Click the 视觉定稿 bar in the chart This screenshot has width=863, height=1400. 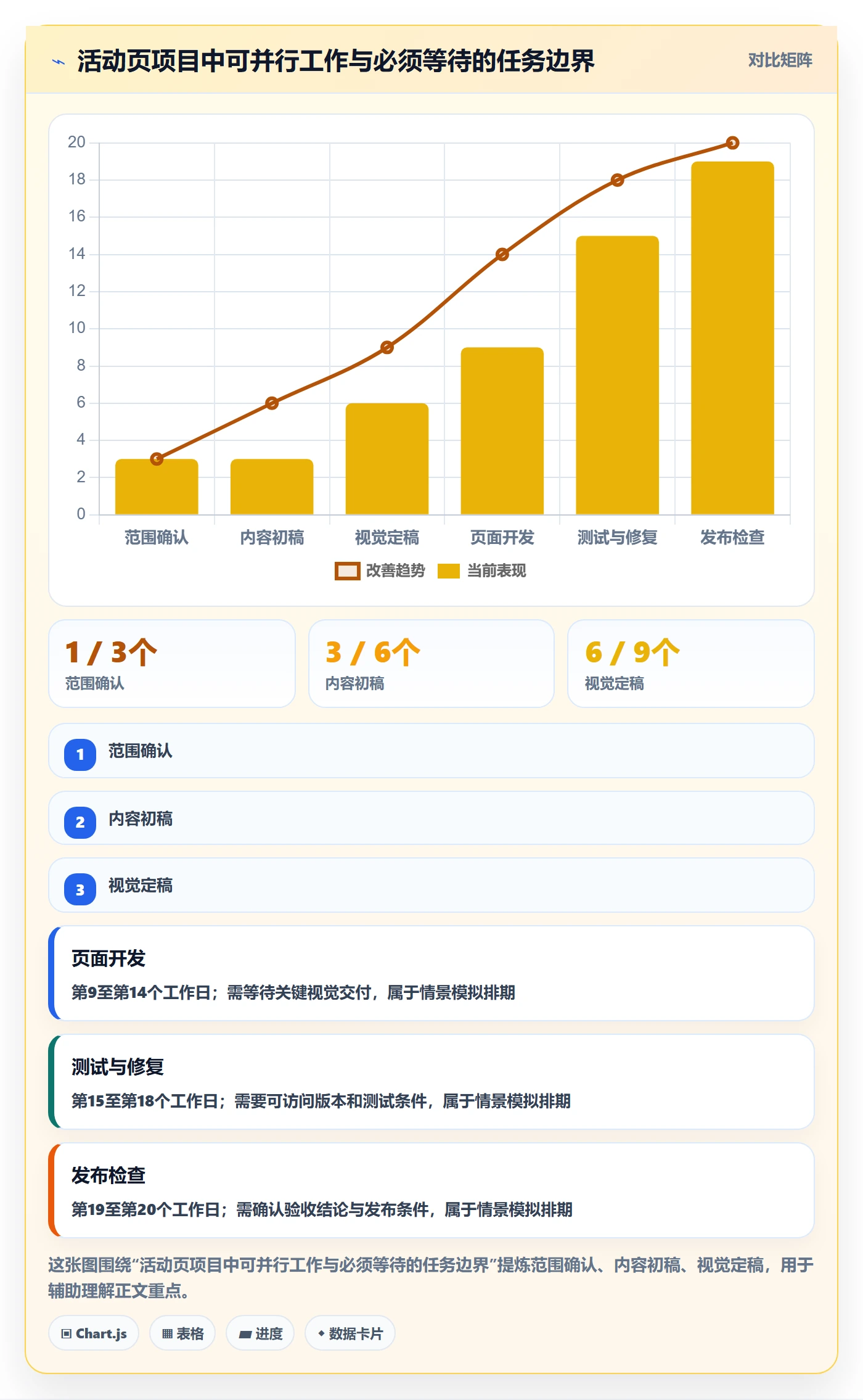tap(387, 459)
